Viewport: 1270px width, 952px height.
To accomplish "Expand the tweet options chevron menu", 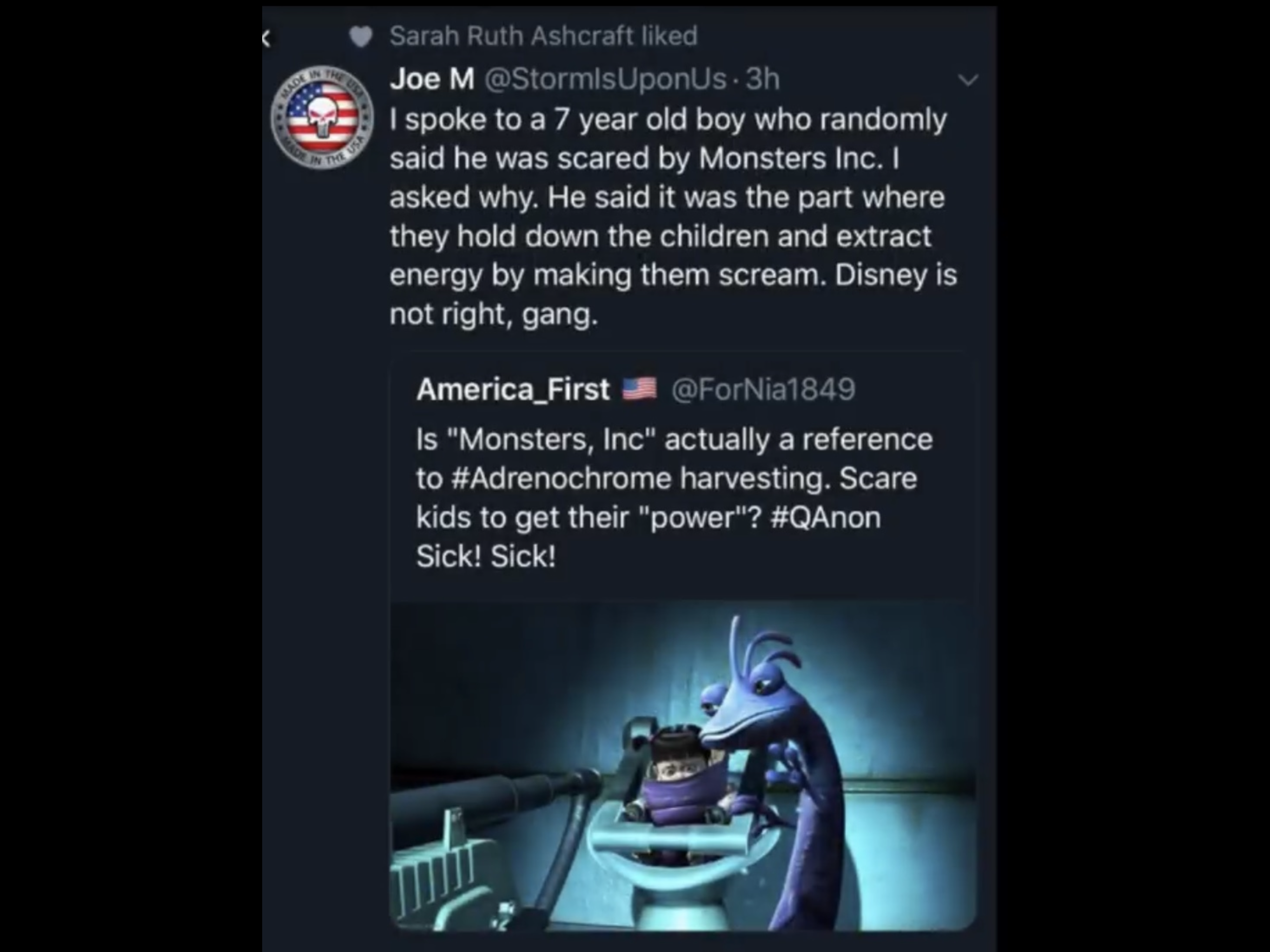I will click(x=968, y=80).
